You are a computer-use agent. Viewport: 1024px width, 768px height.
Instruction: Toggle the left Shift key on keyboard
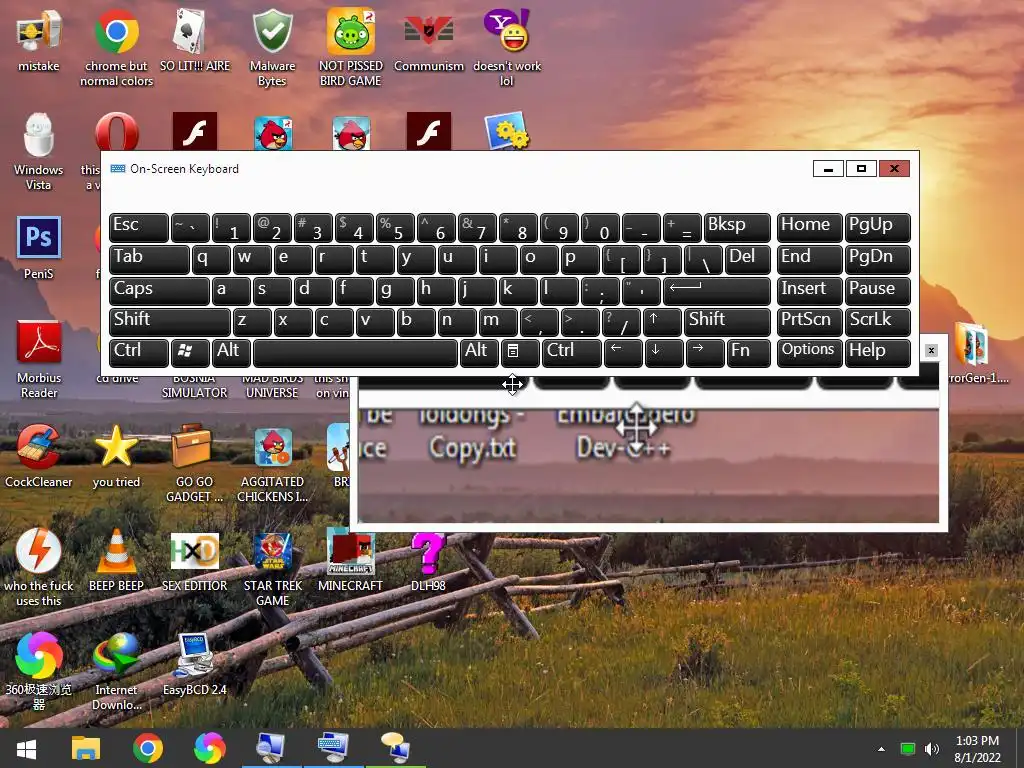[x=170, y=322]
